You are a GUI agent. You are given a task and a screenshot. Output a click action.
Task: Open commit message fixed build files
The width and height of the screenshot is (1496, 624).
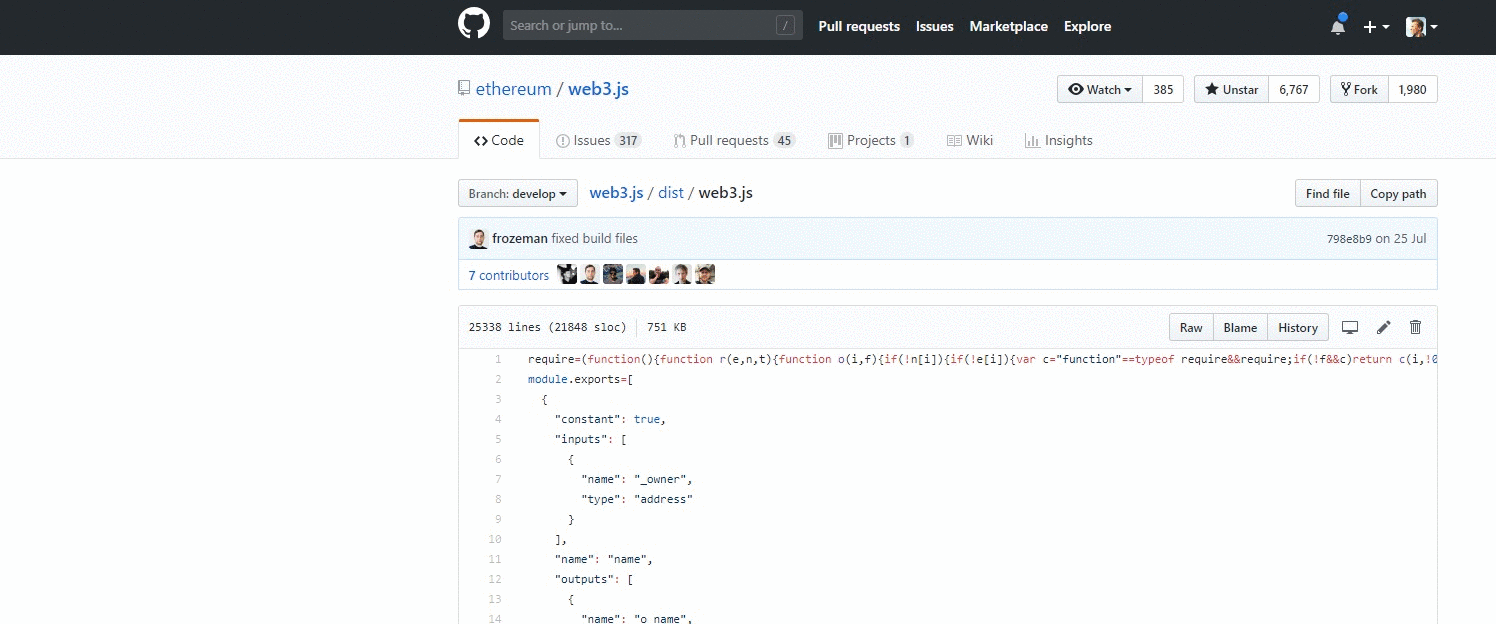point(594,238)
